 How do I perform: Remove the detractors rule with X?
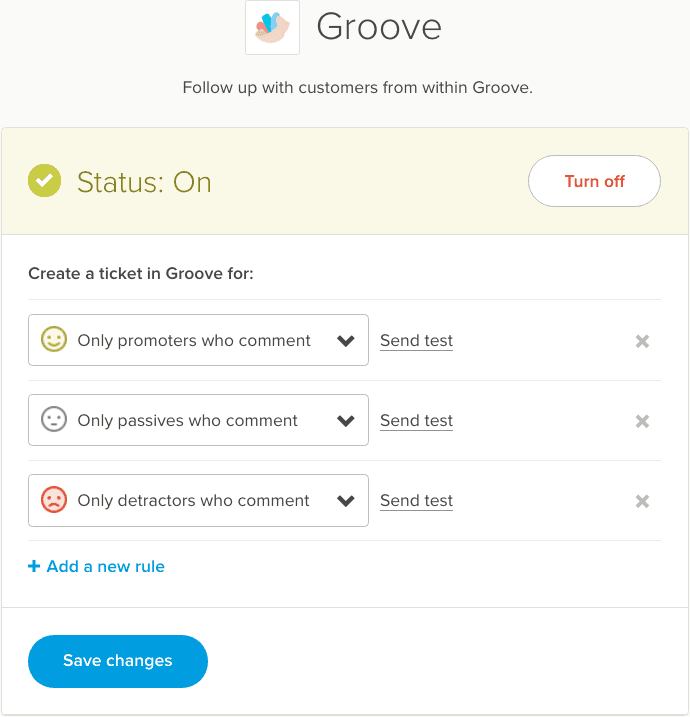tap(642, 501)
